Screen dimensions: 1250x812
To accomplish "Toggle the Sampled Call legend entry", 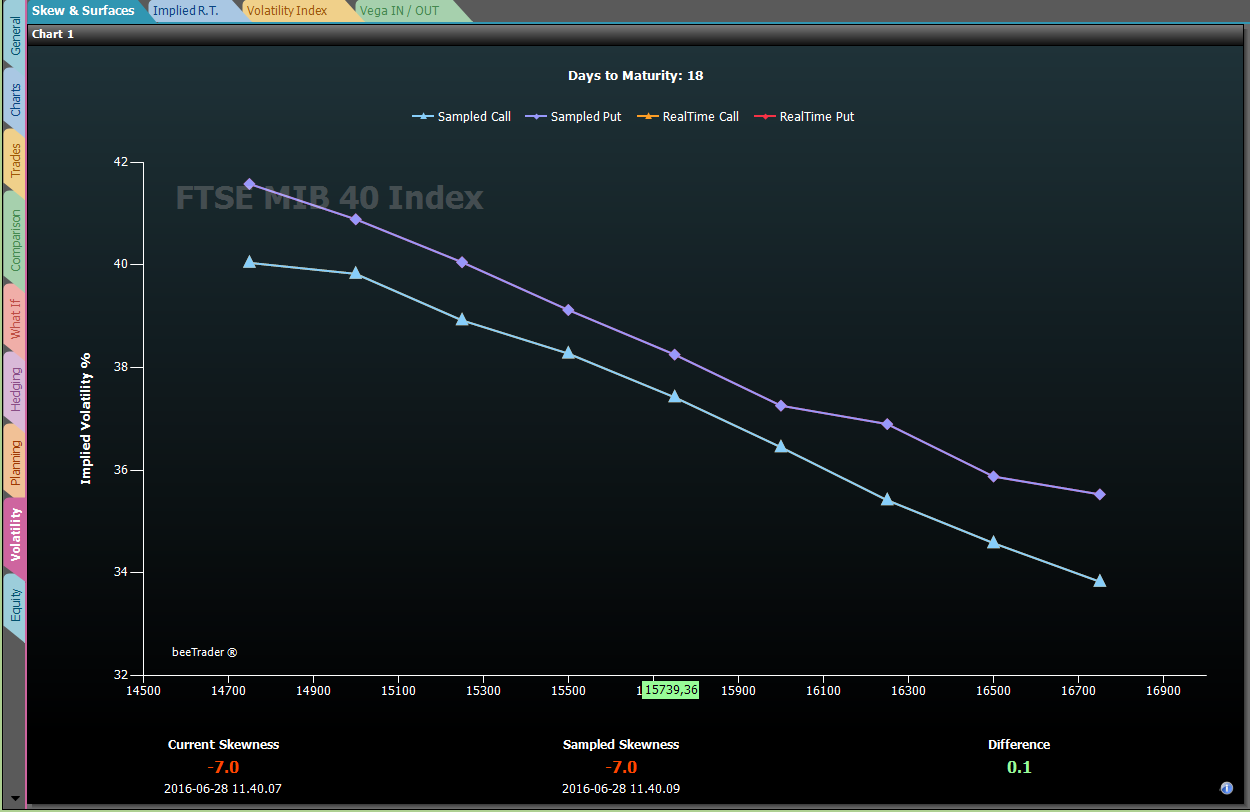I will [462, 117].
